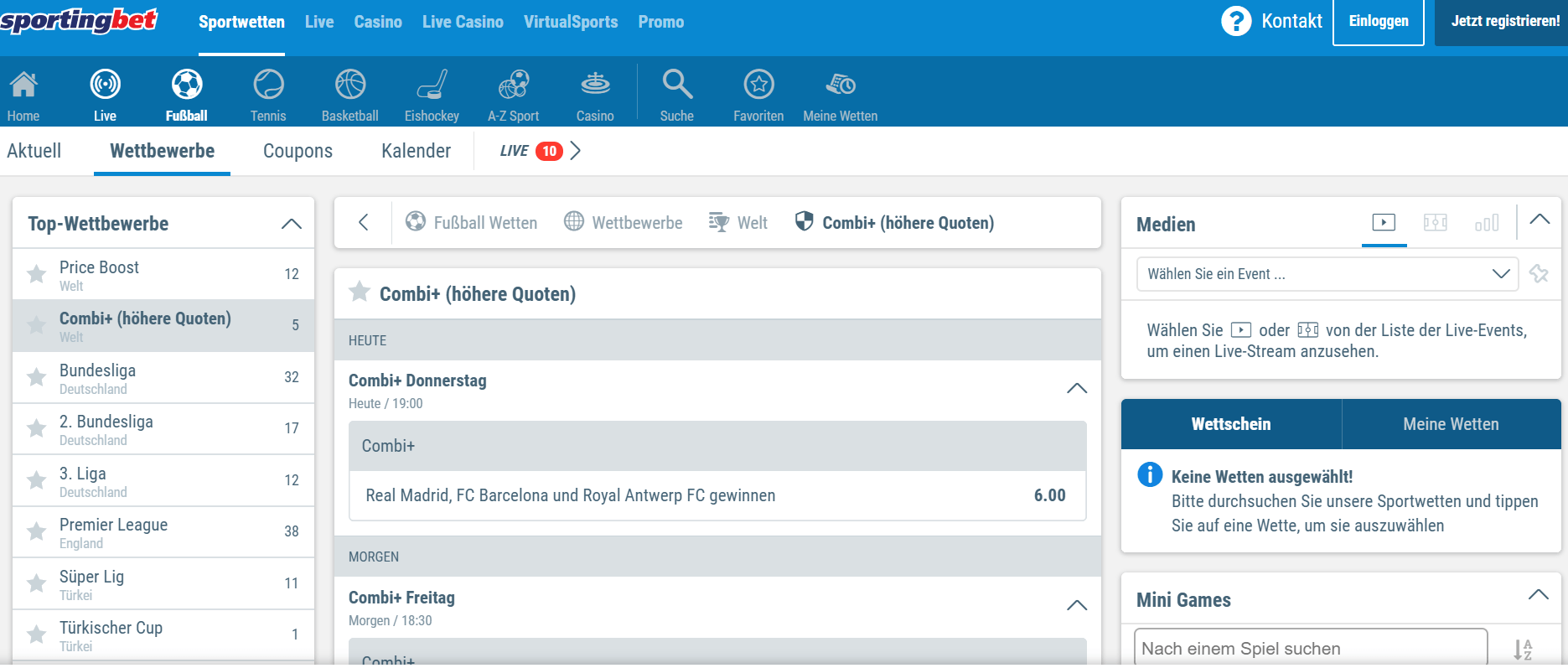Open the VirtualSports top menu
This screenshot has width=1568, height=668.
(x=571, y=22)
